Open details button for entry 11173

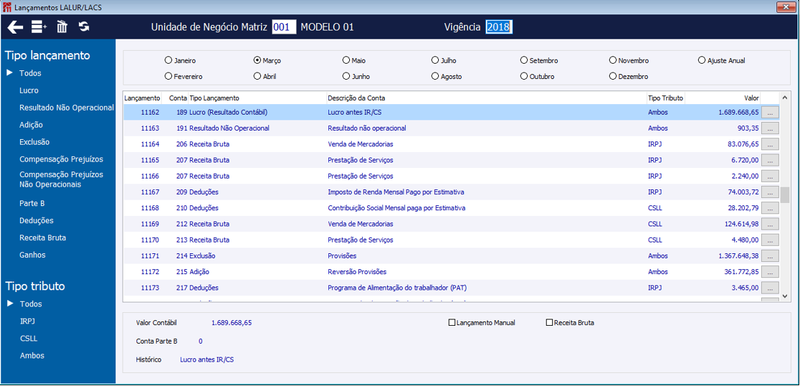pyautogui.click(x=769, y=288)
